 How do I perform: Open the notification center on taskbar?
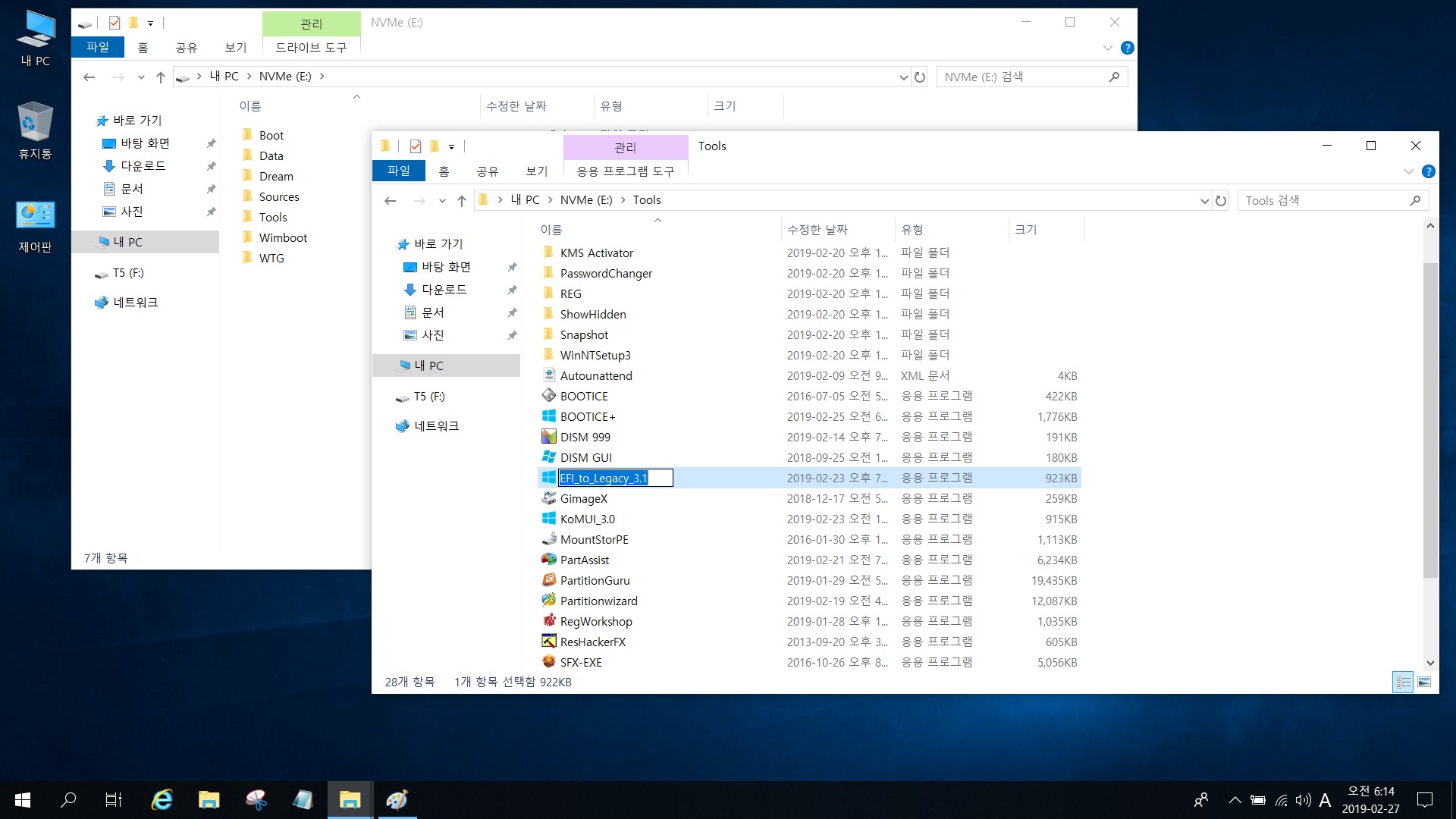(x=1425, y=800)
